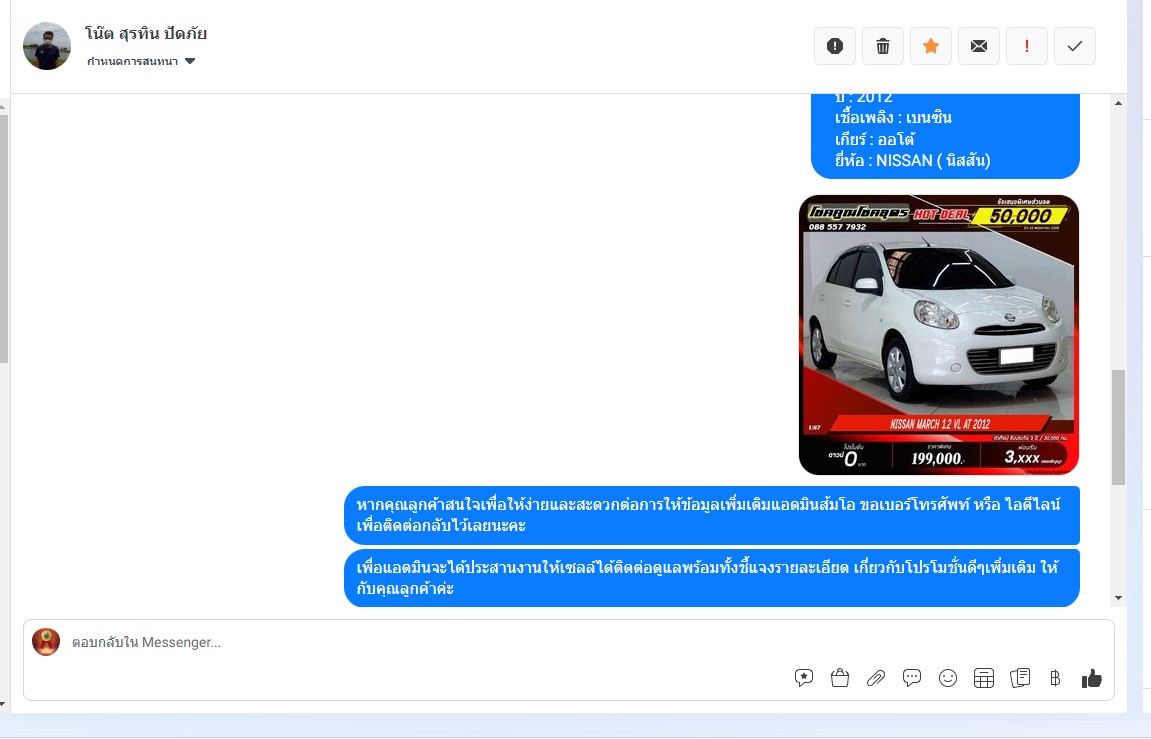1151x739 pixels.
Task: Open the speech bubble with dots icon
Action: click(912, 678)
